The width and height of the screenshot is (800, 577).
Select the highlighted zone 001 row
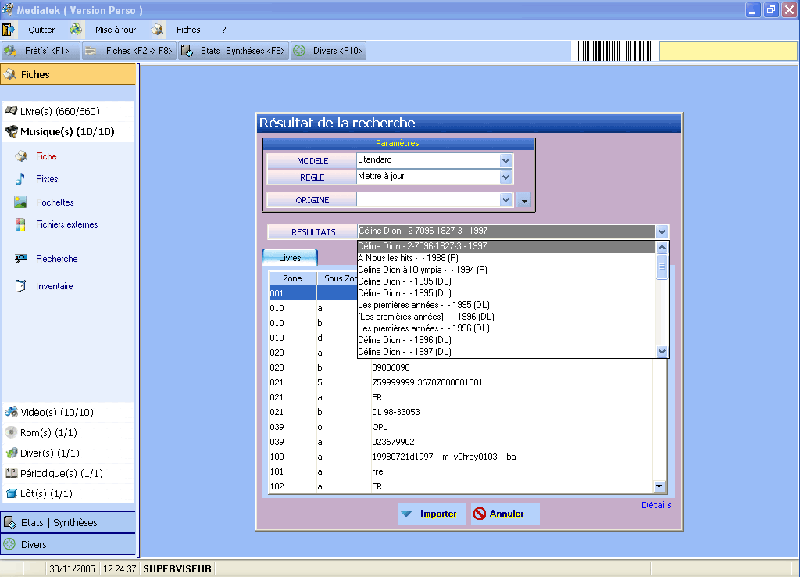point(313,293)
